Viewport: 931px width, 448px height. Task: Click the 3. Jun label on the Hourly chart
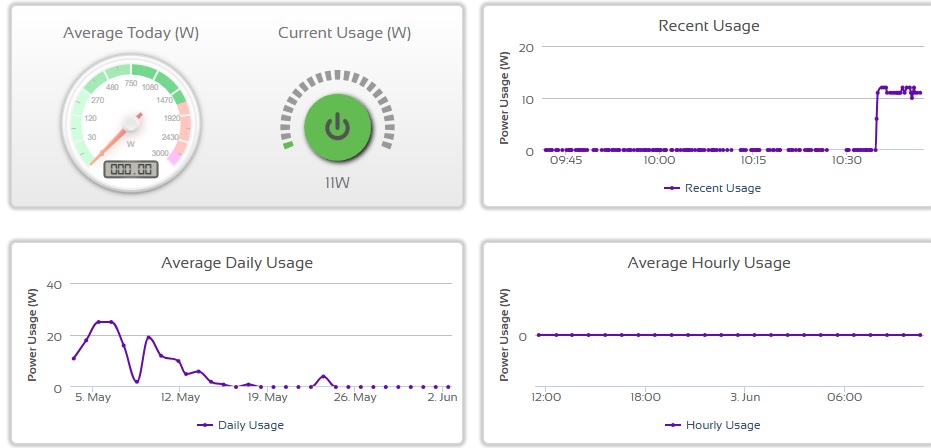pyautogui.click(x=745, y=397)
